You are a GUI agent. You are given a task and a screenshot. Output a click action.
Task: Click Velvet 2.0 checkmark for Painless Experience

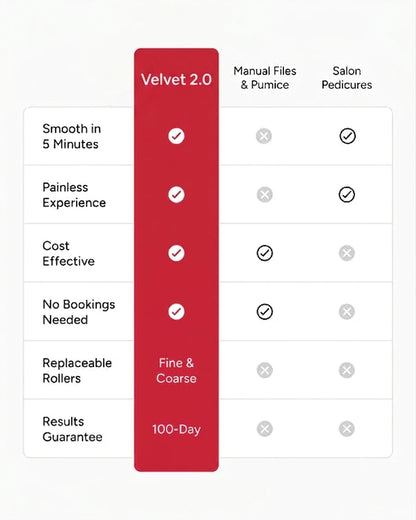click(176, 195)
